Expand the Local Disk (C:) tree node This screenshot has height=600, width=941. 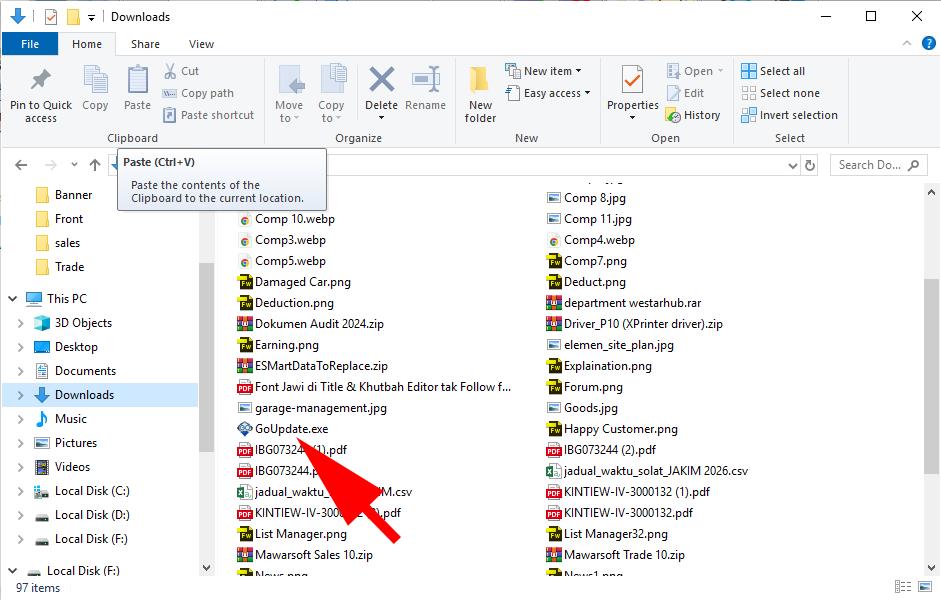coord(21,491)
